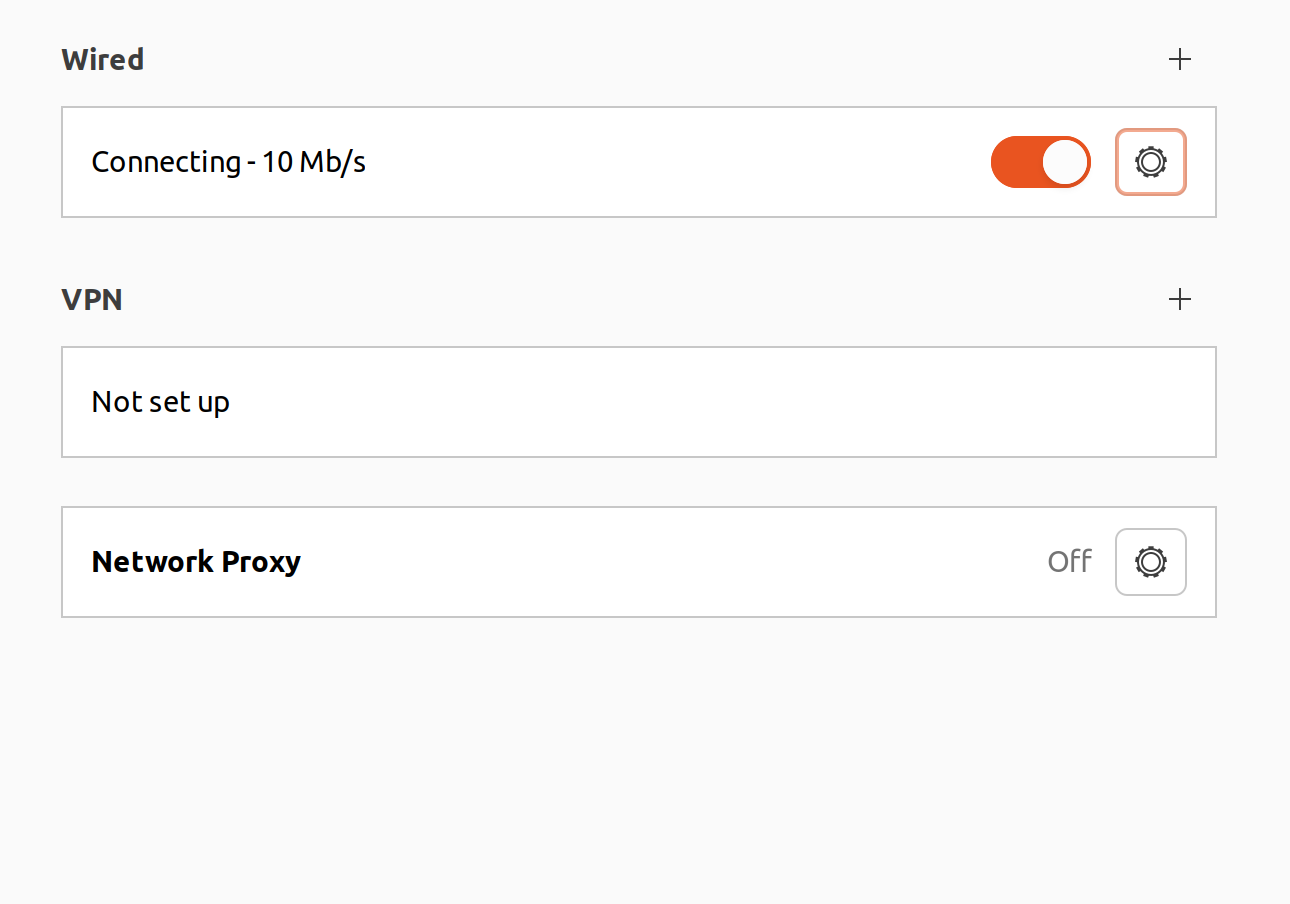This screenshot has width=1290, height=904.
Task: Turn off the Wired connection switch
Action: point(1040,162)
